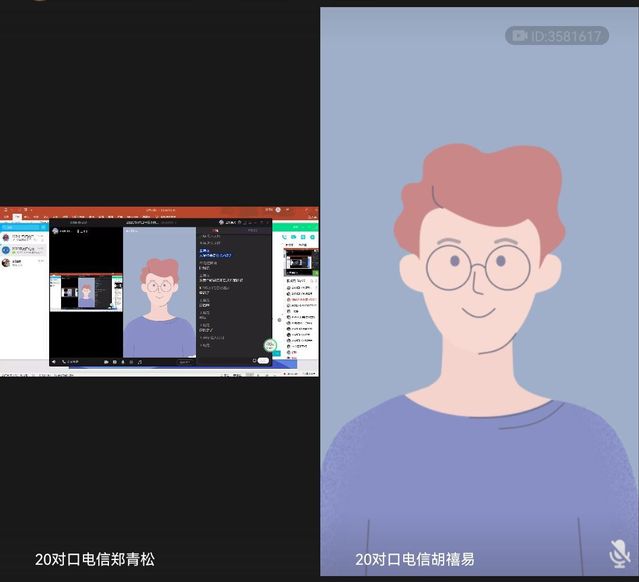Click the green round badge in the chat panel
Image resolution: width=639 pixels, height=582 pixels.
click(x=269, y=345)
